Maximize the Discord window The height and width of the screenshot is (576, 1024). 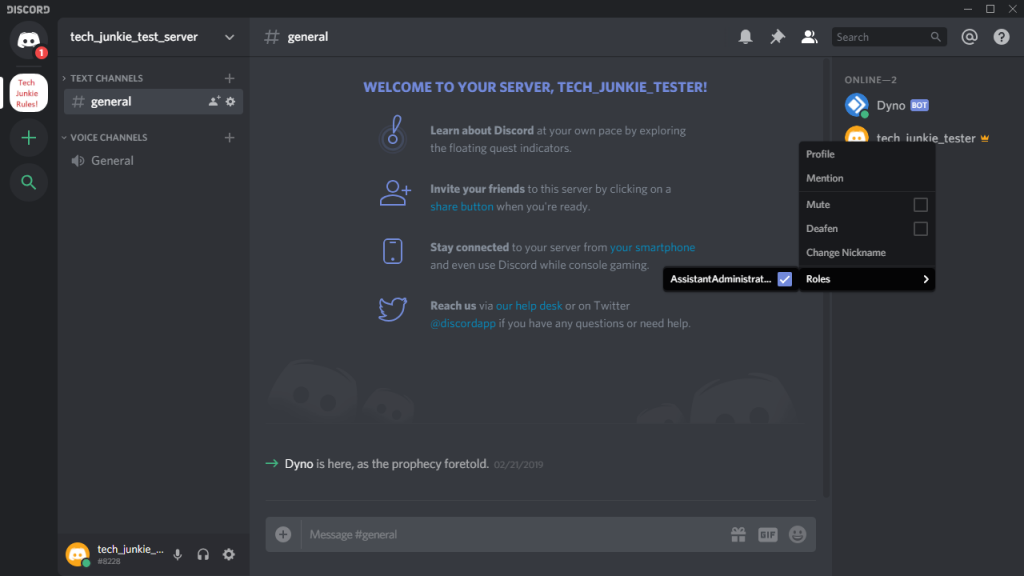click(x=990, y=8)
